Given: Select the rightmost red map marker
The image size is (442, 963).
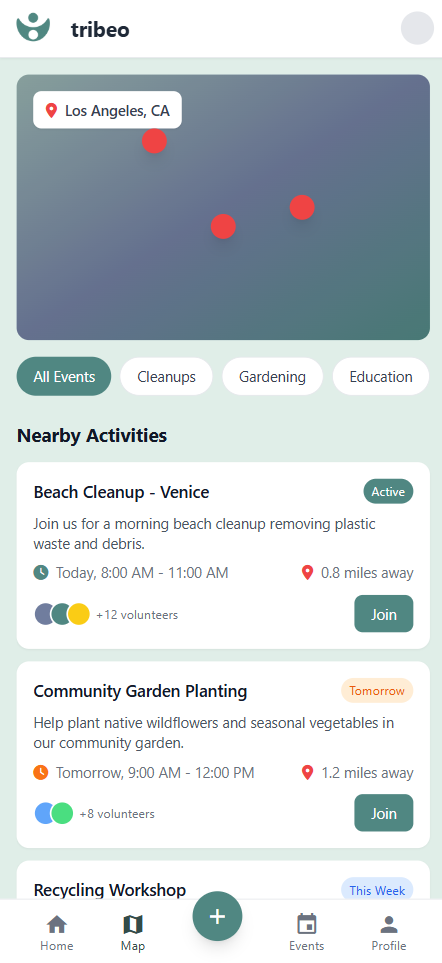Looking at the screenshot, I should point(302,208).
